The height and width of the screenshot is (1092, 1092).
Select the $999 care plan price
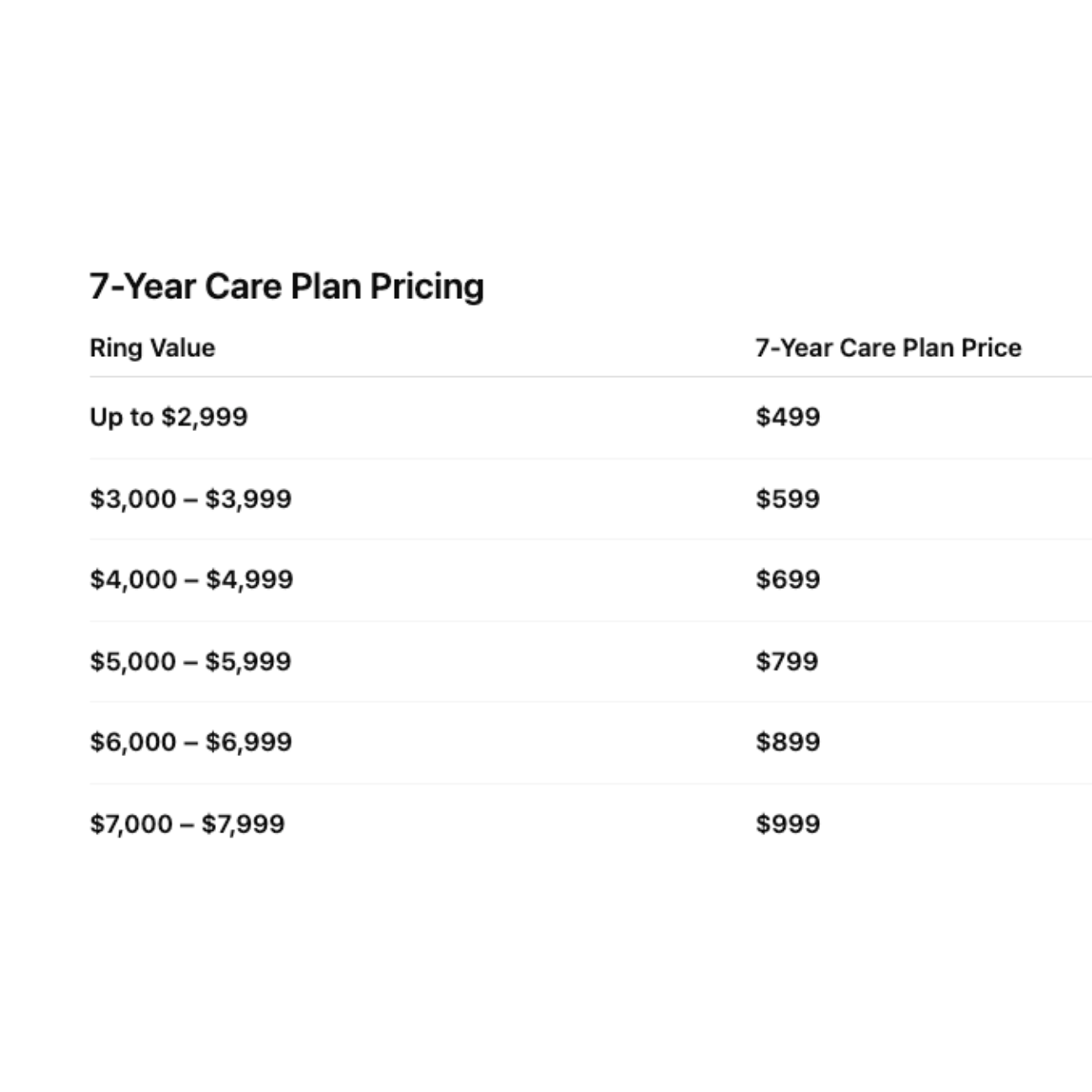pos(787,824)
